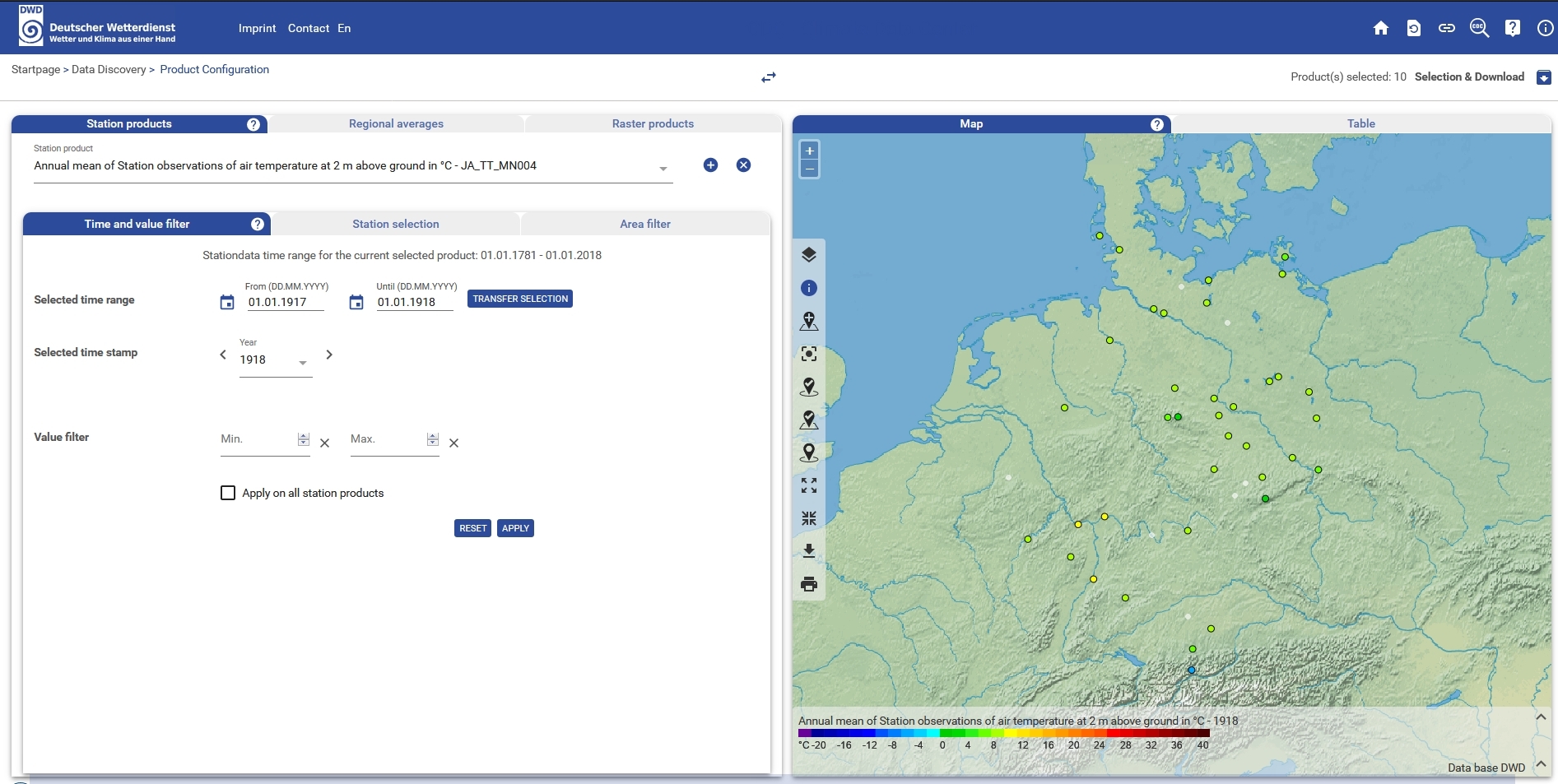Click the map print icon
The height and width of the screenshot is (784, 1558).
(x=809, y=584)
